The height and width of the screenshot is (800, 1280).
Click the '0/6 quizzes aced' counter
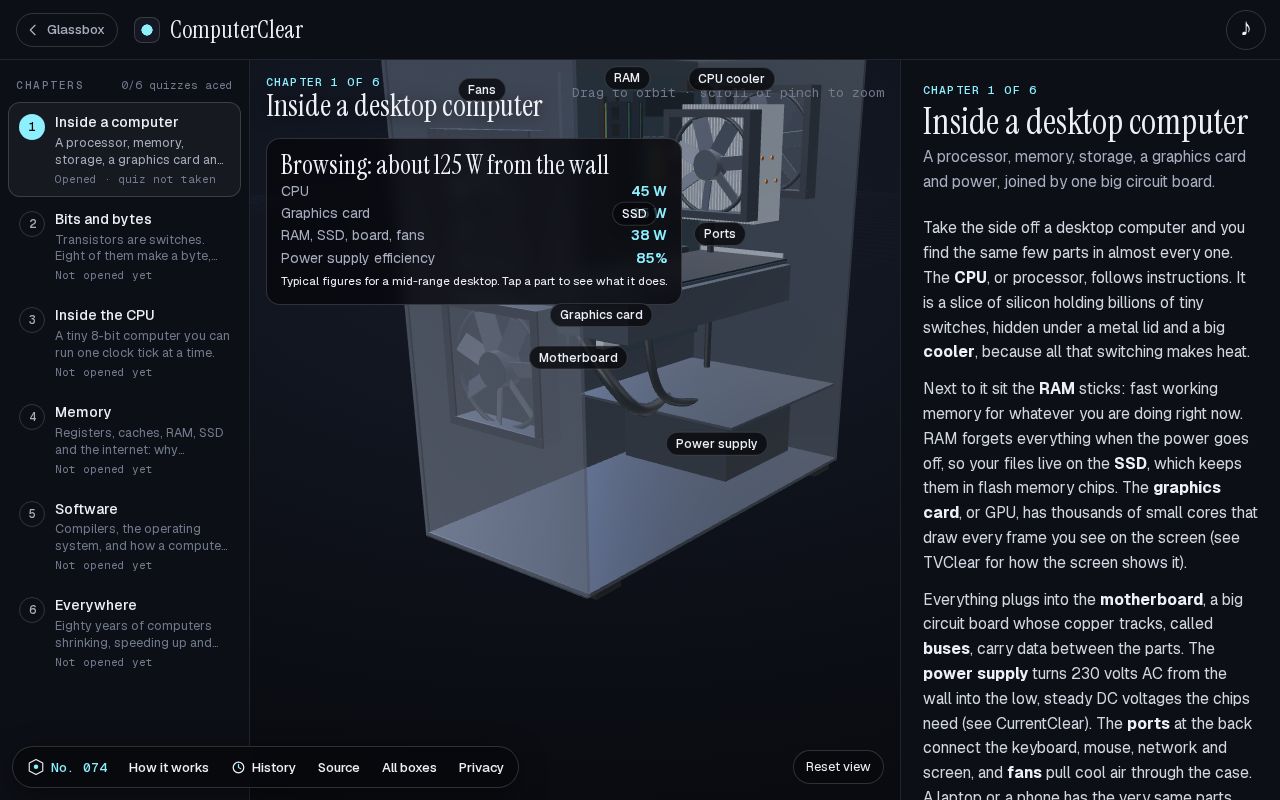177,86
